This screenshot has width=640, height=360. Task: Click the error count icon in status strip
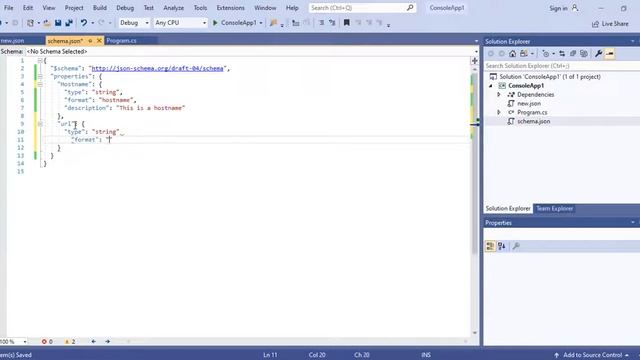(x=44, y=342)
